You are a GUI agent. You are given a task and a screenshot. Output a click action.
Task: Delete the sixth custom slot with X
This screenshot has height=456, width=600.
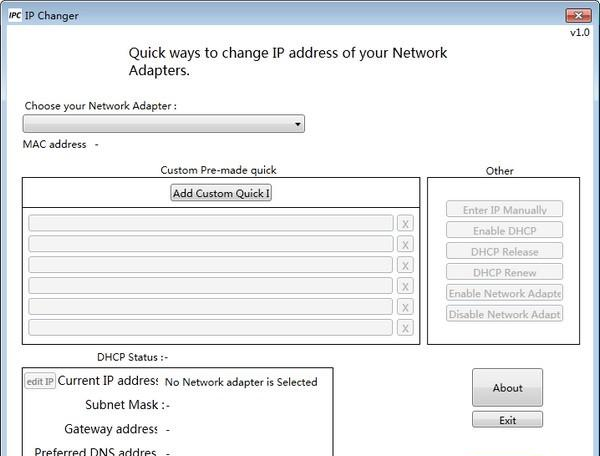pos(405,328)
